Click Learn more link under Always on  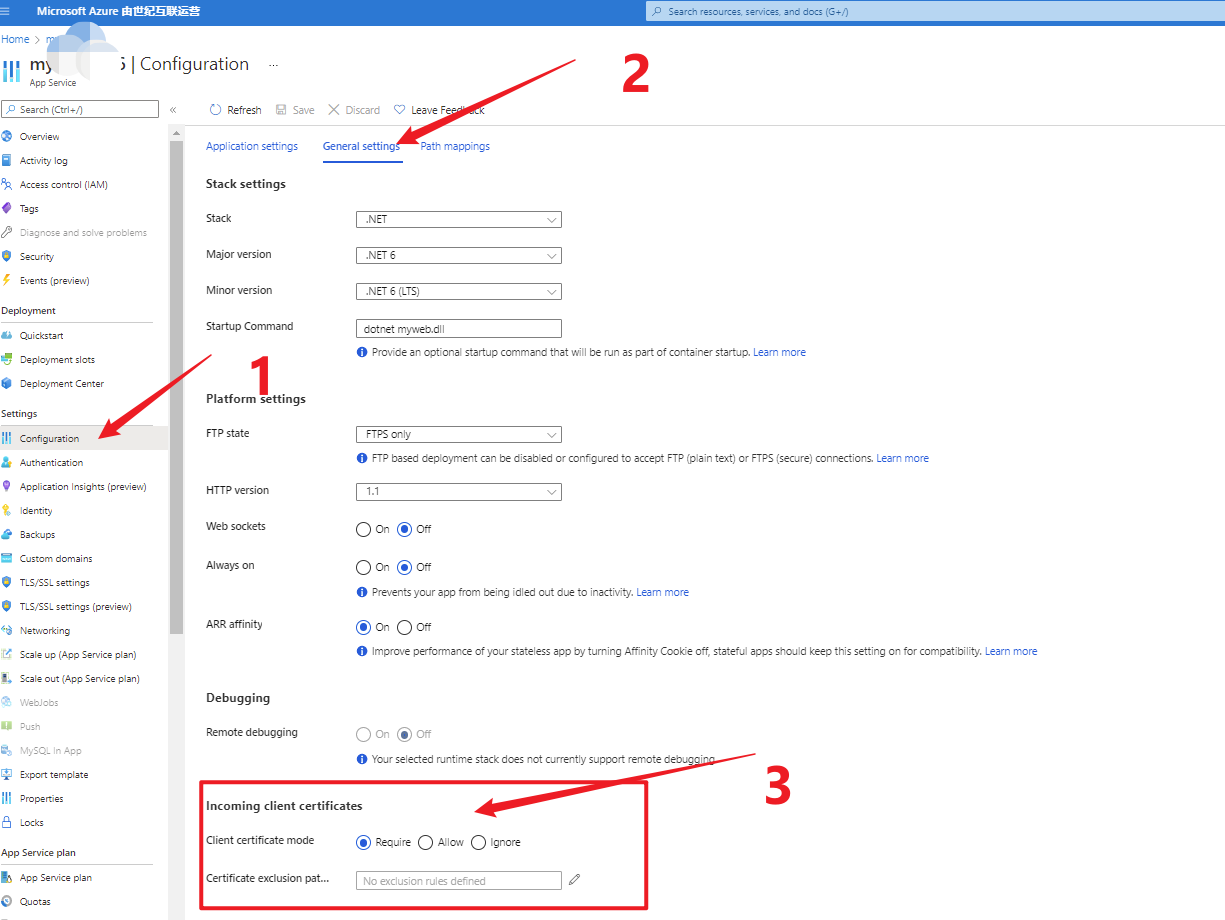point(662,592)
